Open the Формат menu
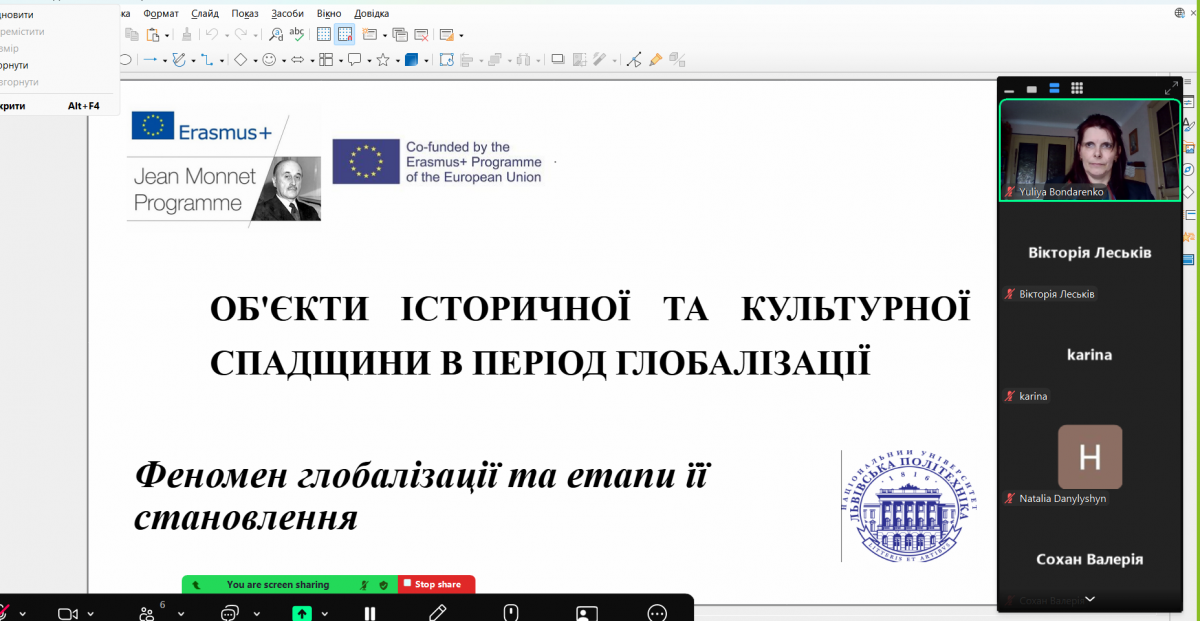This screenshot has height=621, width=1200. pyautogui.click(x=161, y=13)
